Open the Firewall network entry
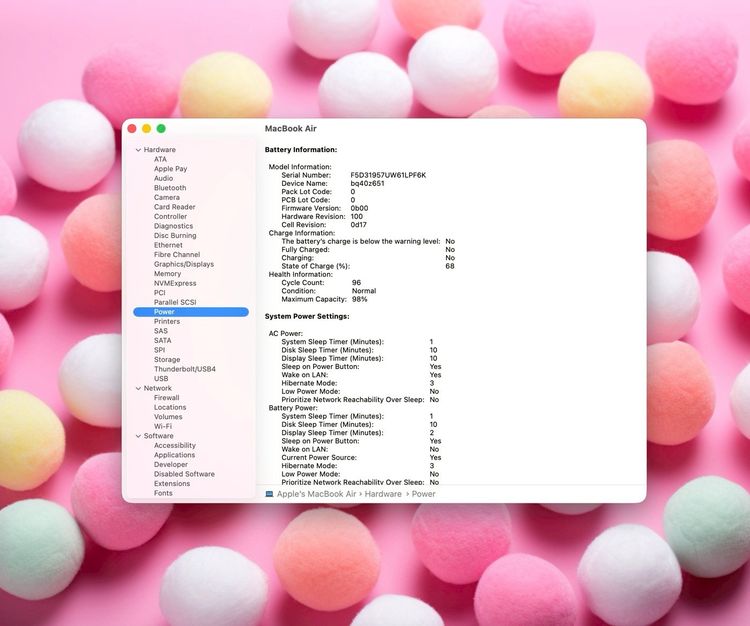Screen dimensions: 750x626 (x=166, y=398)
